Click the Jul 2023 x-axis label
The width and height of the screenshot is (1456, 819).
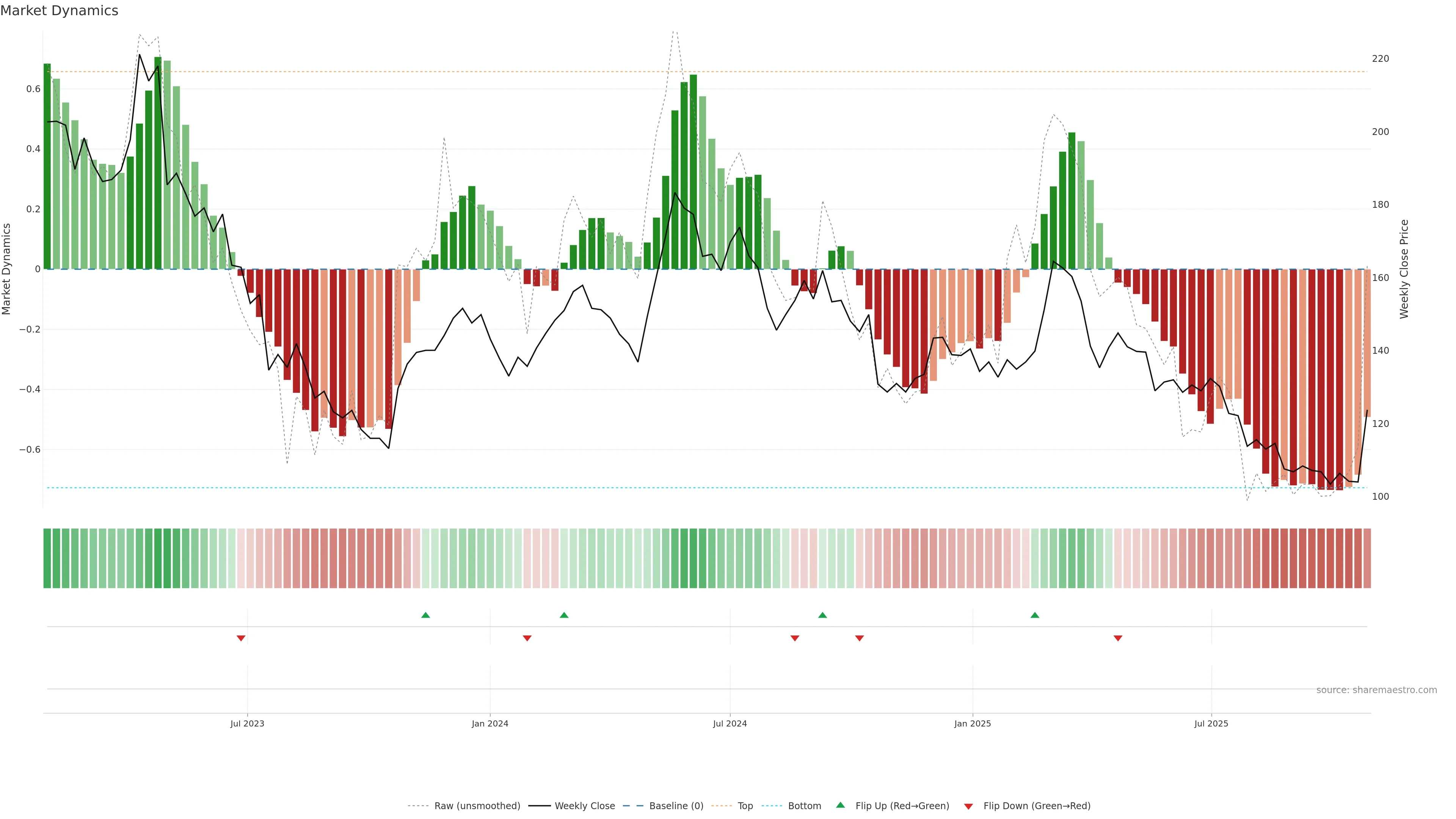(247, 723)
